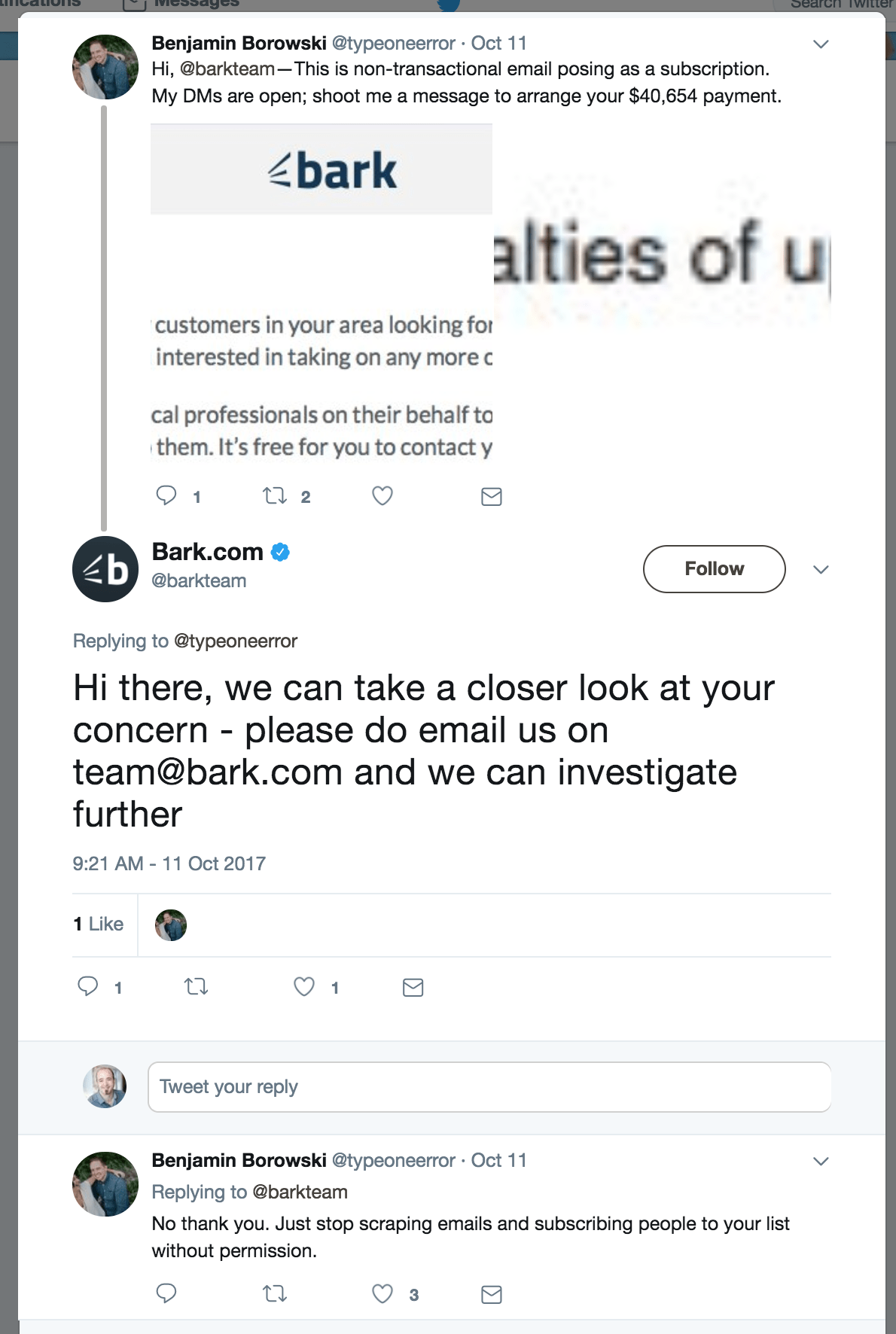Open the @barkteam profile handle link
This screenshot has width=896, height=1334.
199,580
